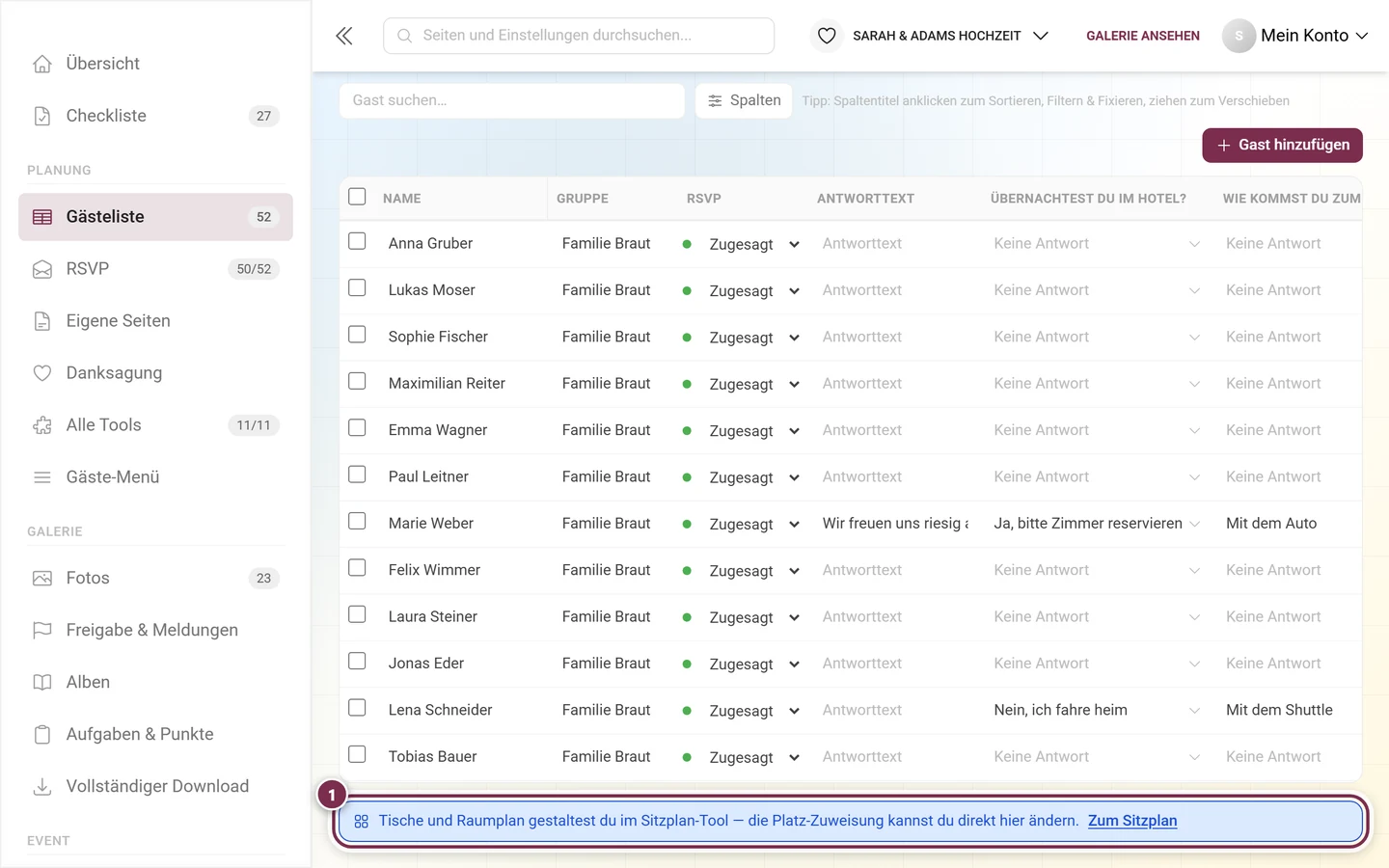Image resolution: width=1389 pixels, height=868 pixels.
Task: Select Tobias Bauer's row checkbox
Action: coord(357,754)
